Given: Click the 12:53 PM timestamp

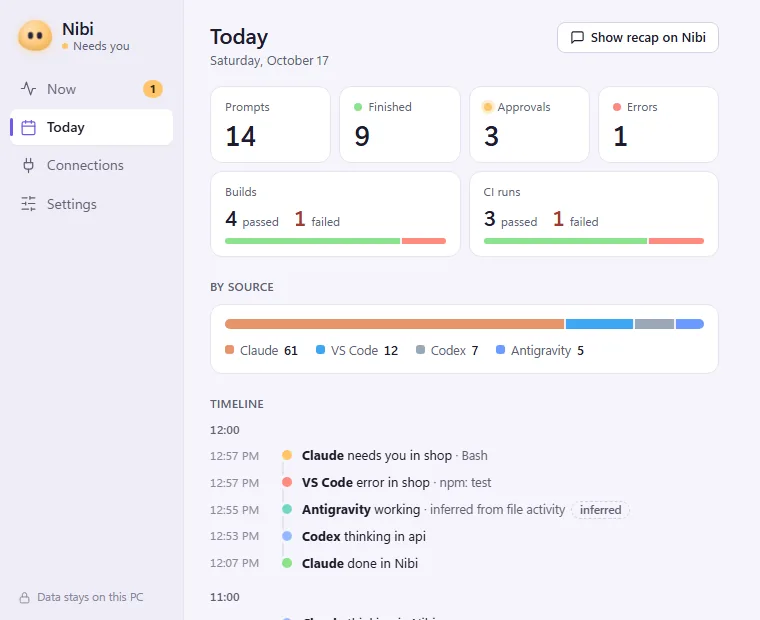Looking at the screenshot, I should click(x=234, y=536).
